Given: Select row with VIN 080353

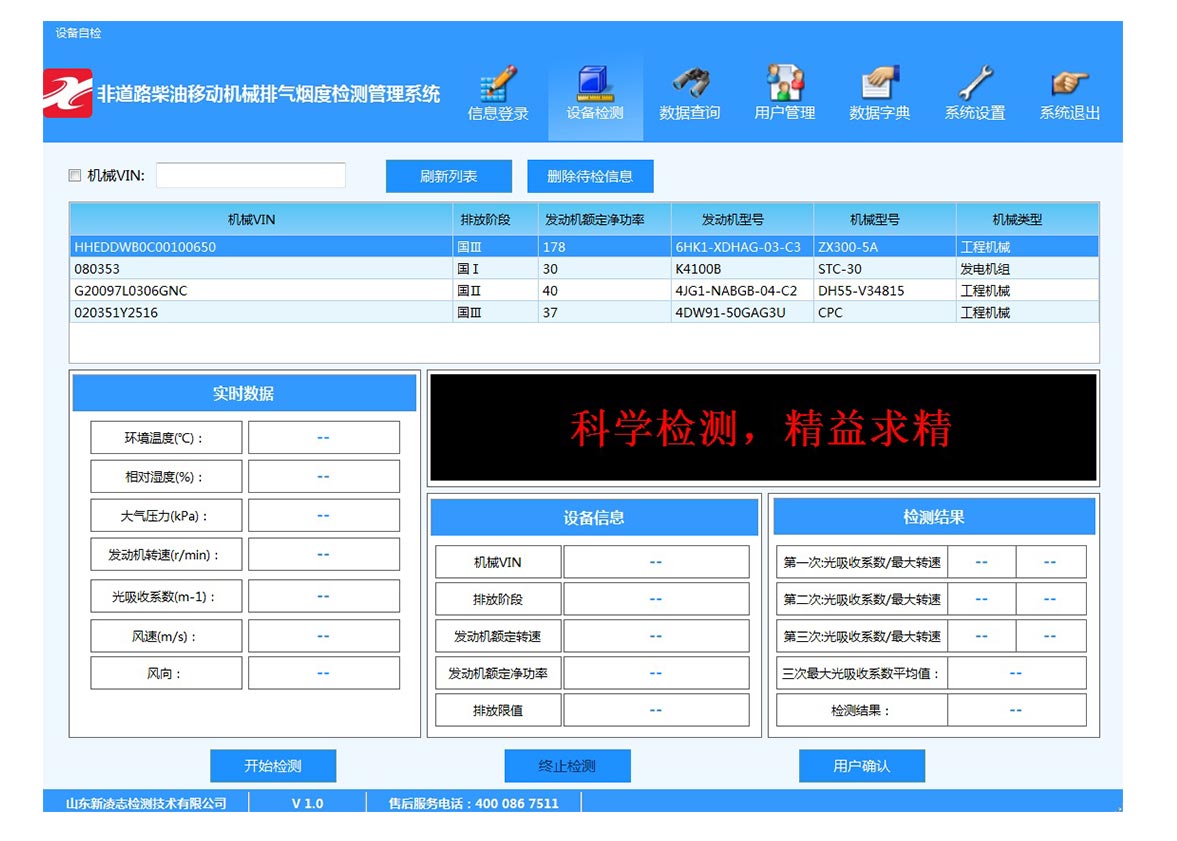Looking at the screenshot, I should [x=260, y=269].
